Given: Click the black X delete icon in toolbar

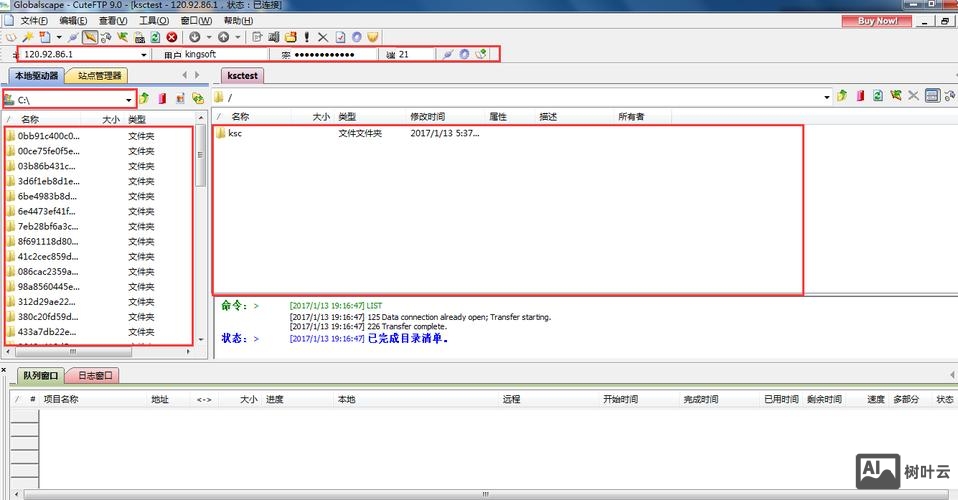Looking at the screenshot, I should pyautogui.click(x=322, y=37).
